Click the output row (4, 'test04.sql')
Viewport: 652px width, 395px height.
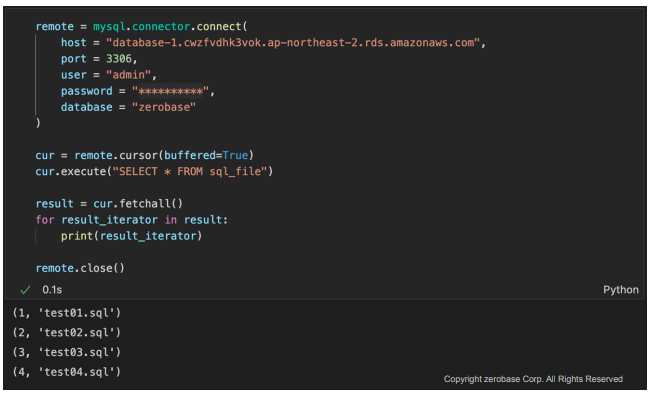point(67,372)
